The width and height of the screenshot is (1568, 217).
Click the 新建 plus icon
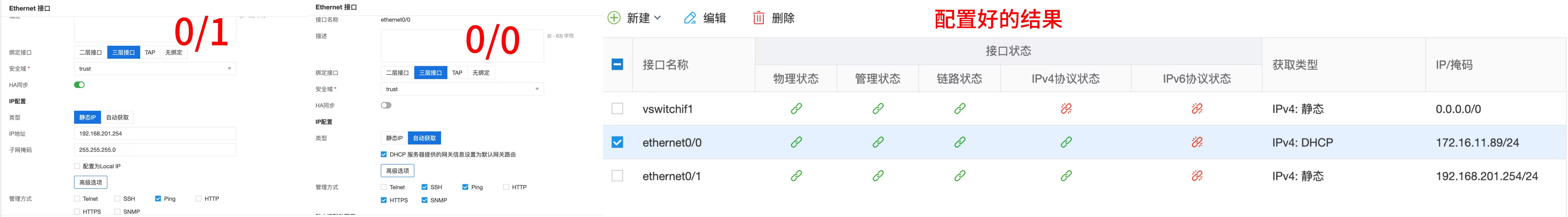click(614, 18)
